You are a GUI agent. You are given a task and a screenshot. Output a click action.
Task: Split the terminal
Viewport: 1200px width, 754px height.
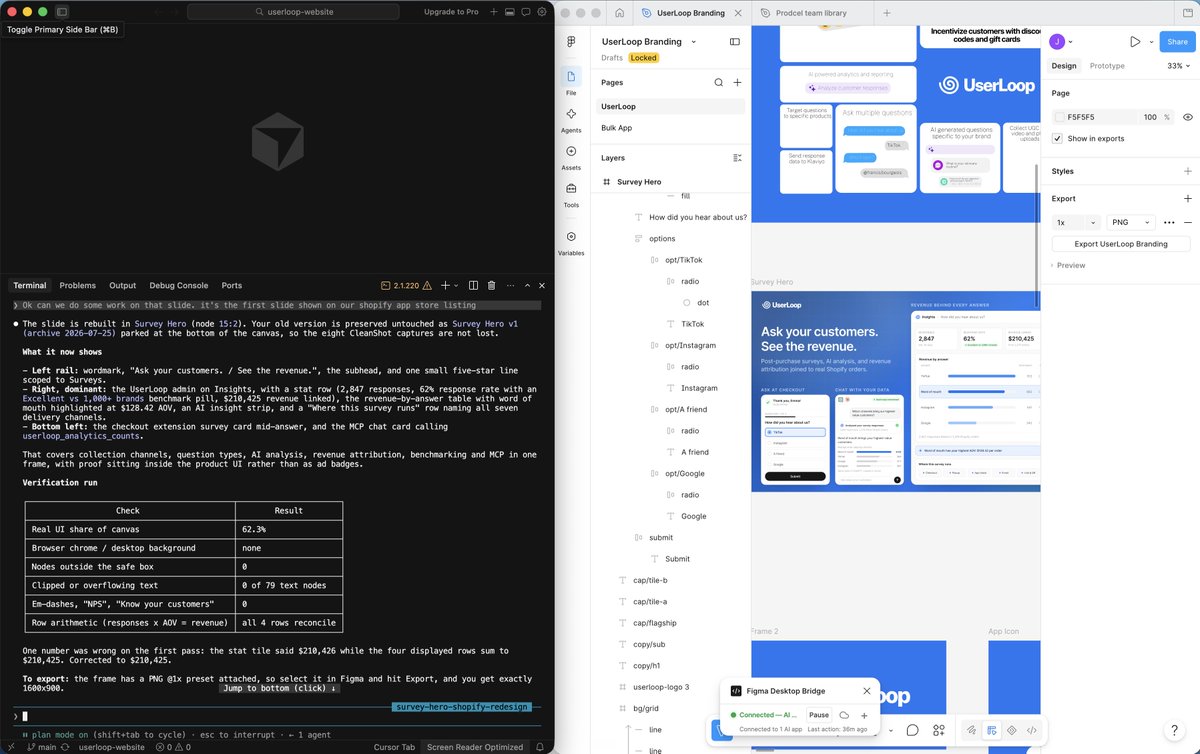click(x=476, y=286)
